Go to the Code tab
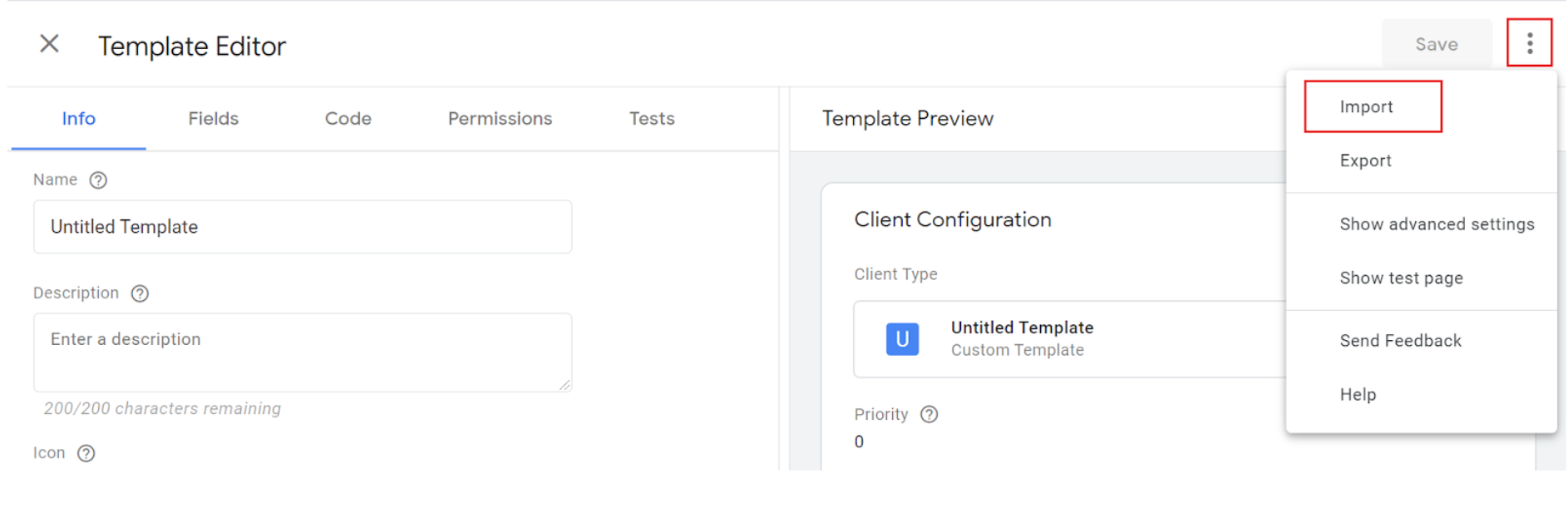 pos(348,119)
